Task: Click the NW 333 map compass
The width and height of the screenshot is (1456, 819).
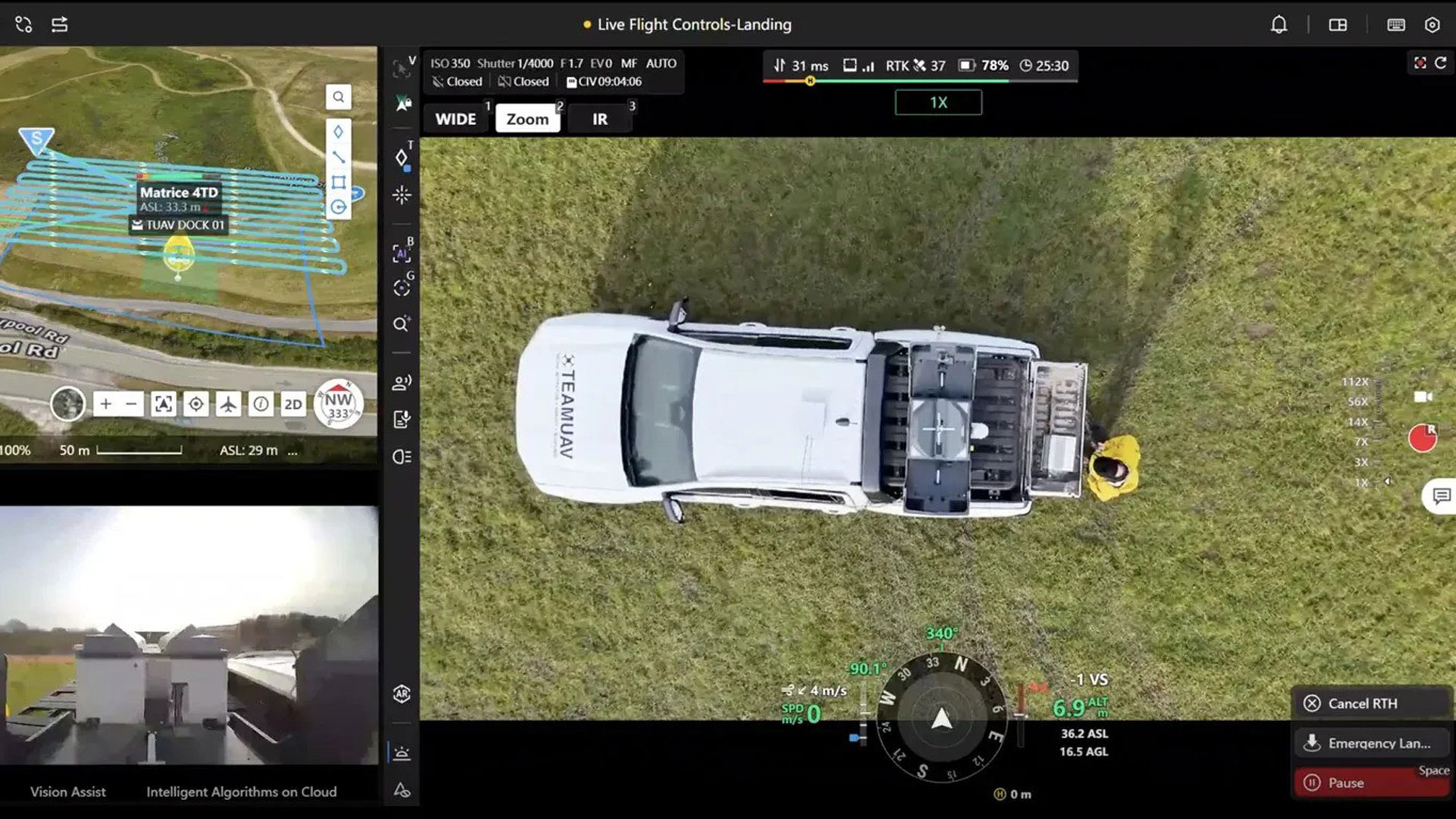Action: [x=338, y=403]
